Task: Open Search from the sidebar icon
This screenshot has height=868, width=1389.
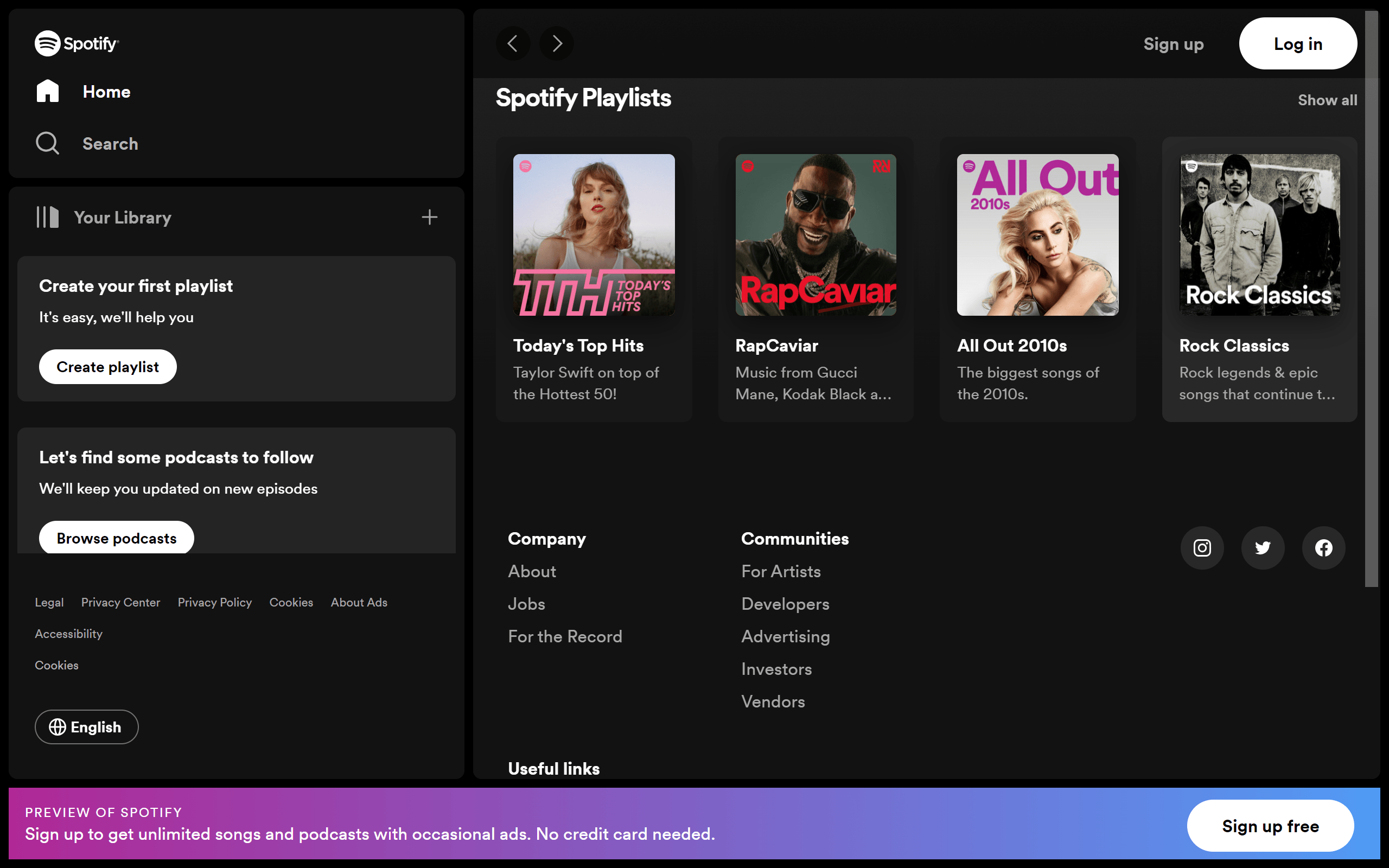Action: tap(48, 143)
